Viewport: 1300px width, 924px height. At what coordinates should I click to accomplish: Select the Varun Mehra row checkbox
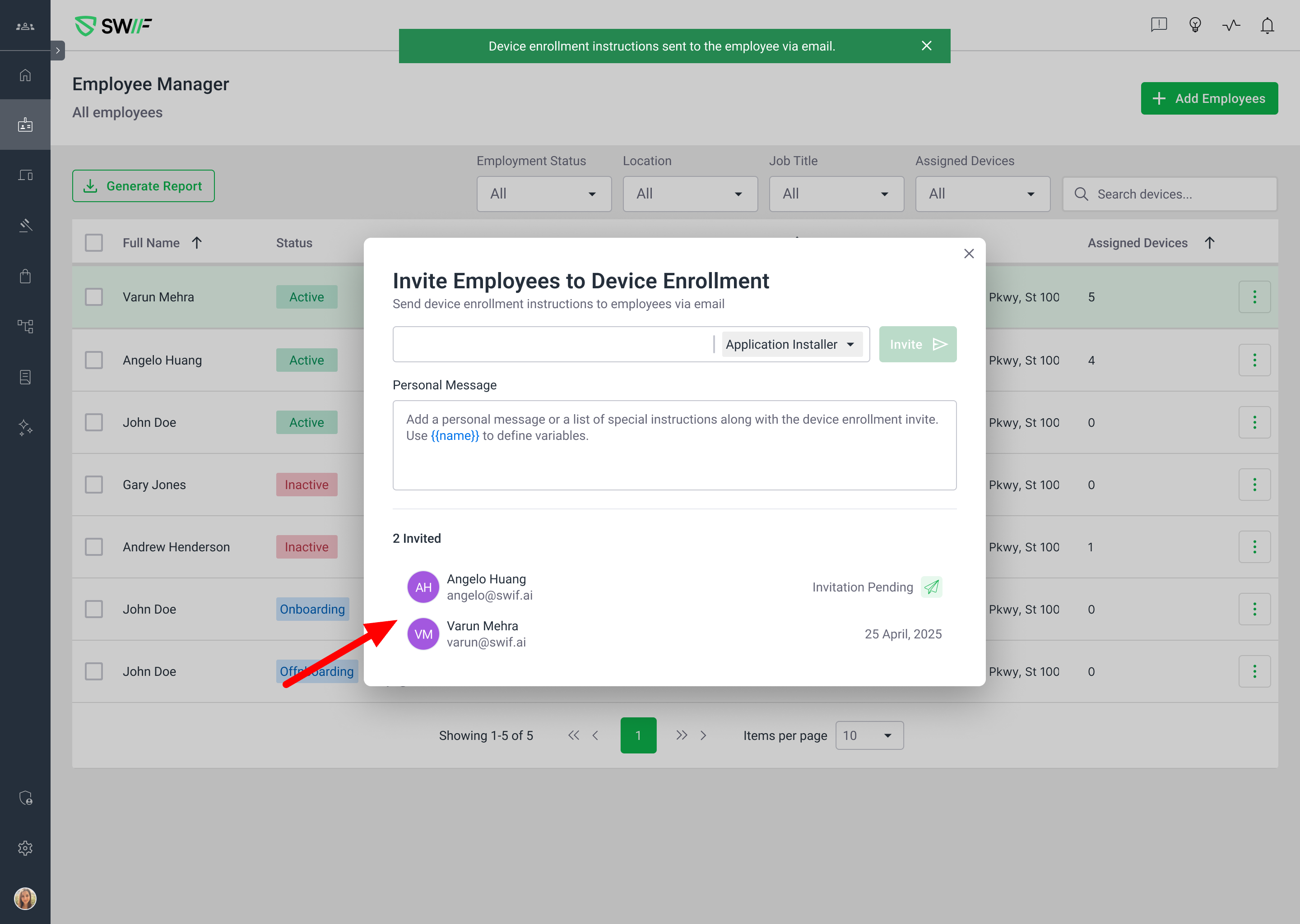[x=94, y=297]
